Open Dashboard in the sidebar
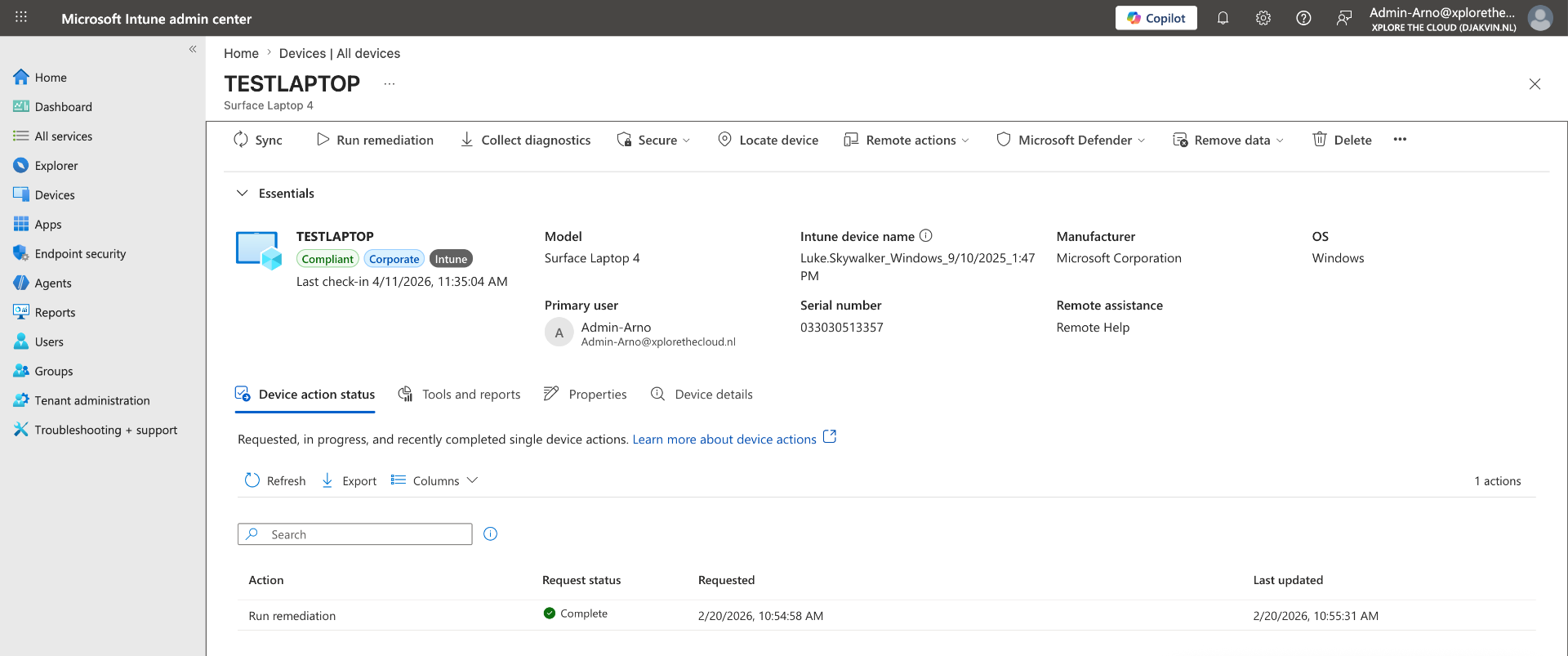 pos(52,107)
